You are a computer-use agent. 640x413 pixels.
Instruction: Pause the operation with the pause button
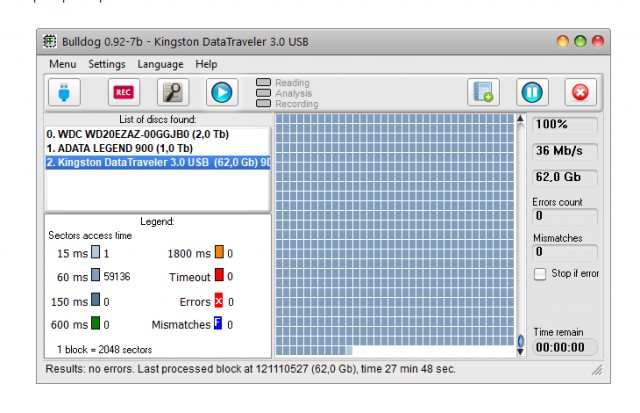tap(532, 92)
